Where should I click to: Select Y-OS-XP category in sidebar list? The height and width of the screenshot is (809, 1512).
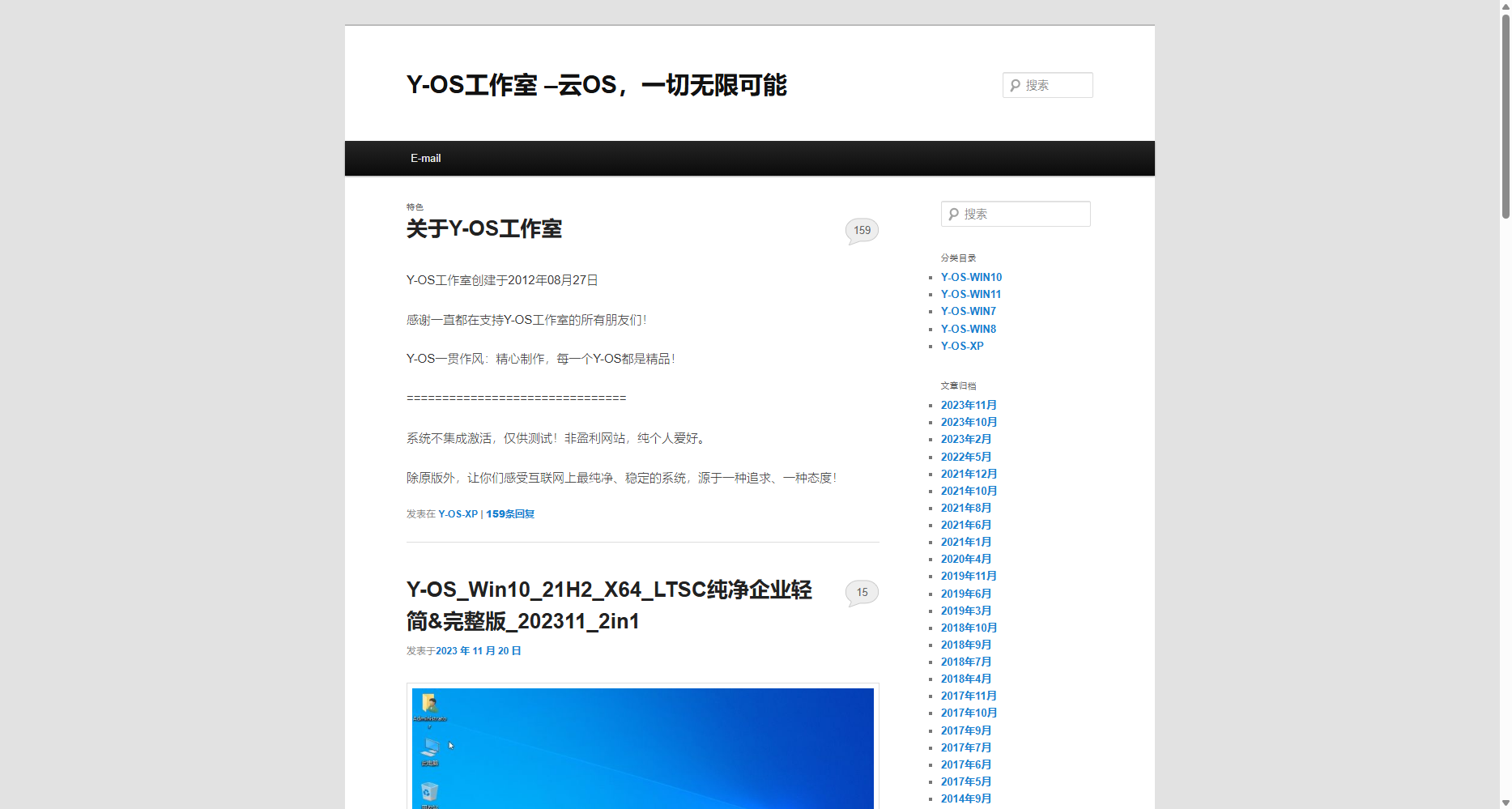point(962,346)
